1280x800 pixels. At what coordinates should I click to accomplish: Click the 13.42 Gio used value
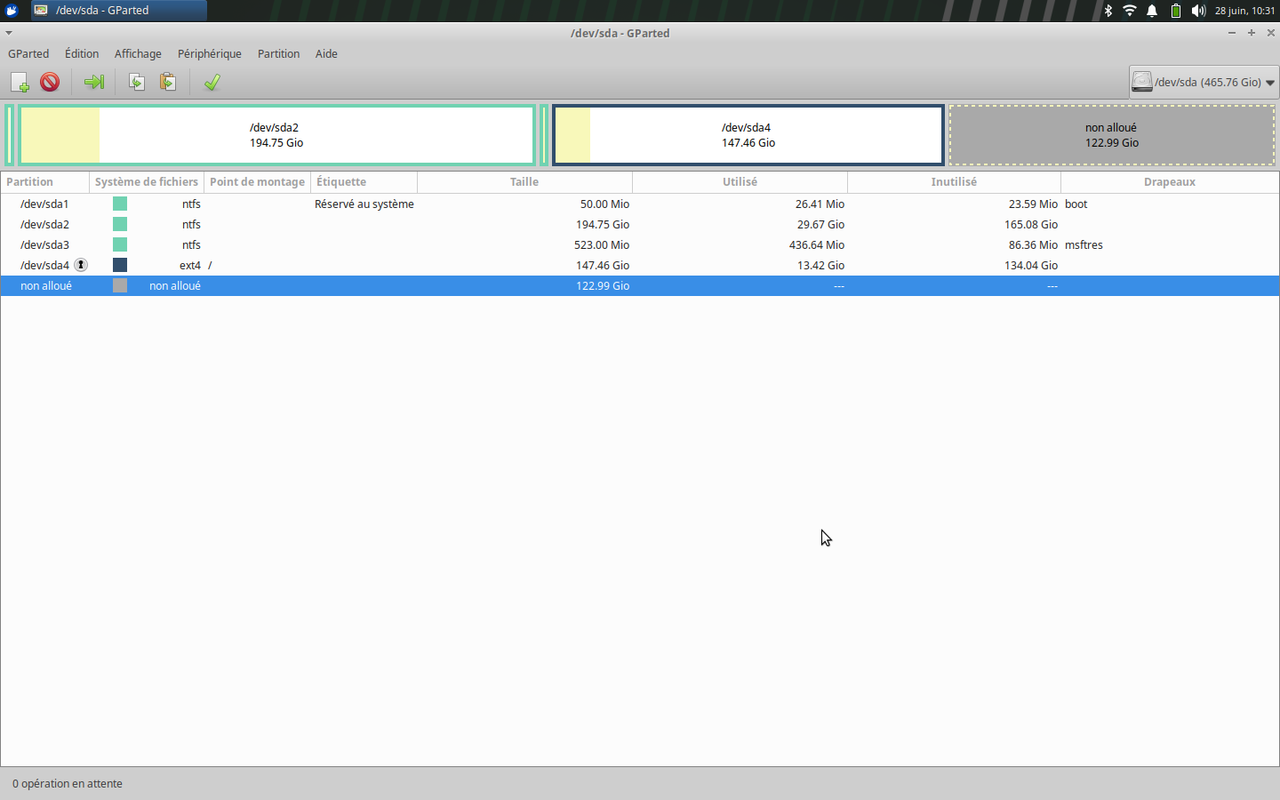[x=821, y=265]
